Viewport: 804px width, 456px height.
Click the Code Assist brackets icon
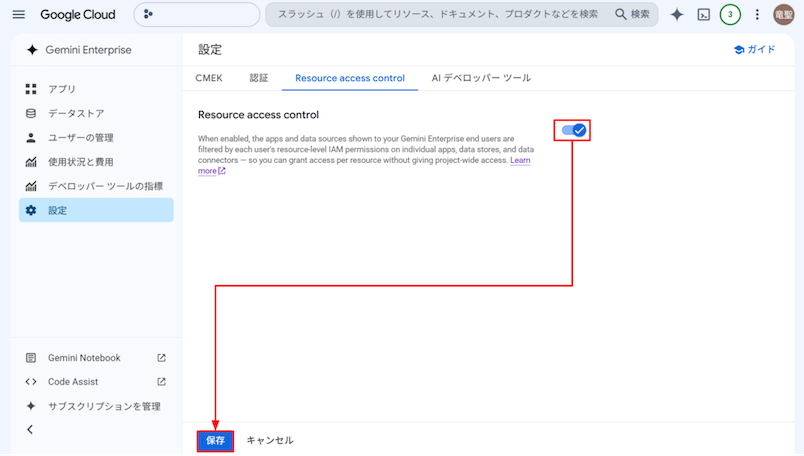(x=31, y=382)
